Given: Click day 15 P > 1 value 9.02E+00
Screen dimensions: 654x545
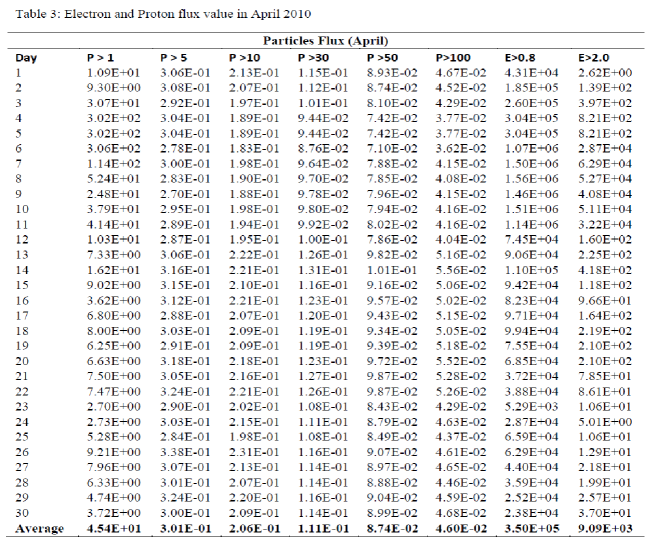Looking at the screenshot, I should tap(113, 285).
